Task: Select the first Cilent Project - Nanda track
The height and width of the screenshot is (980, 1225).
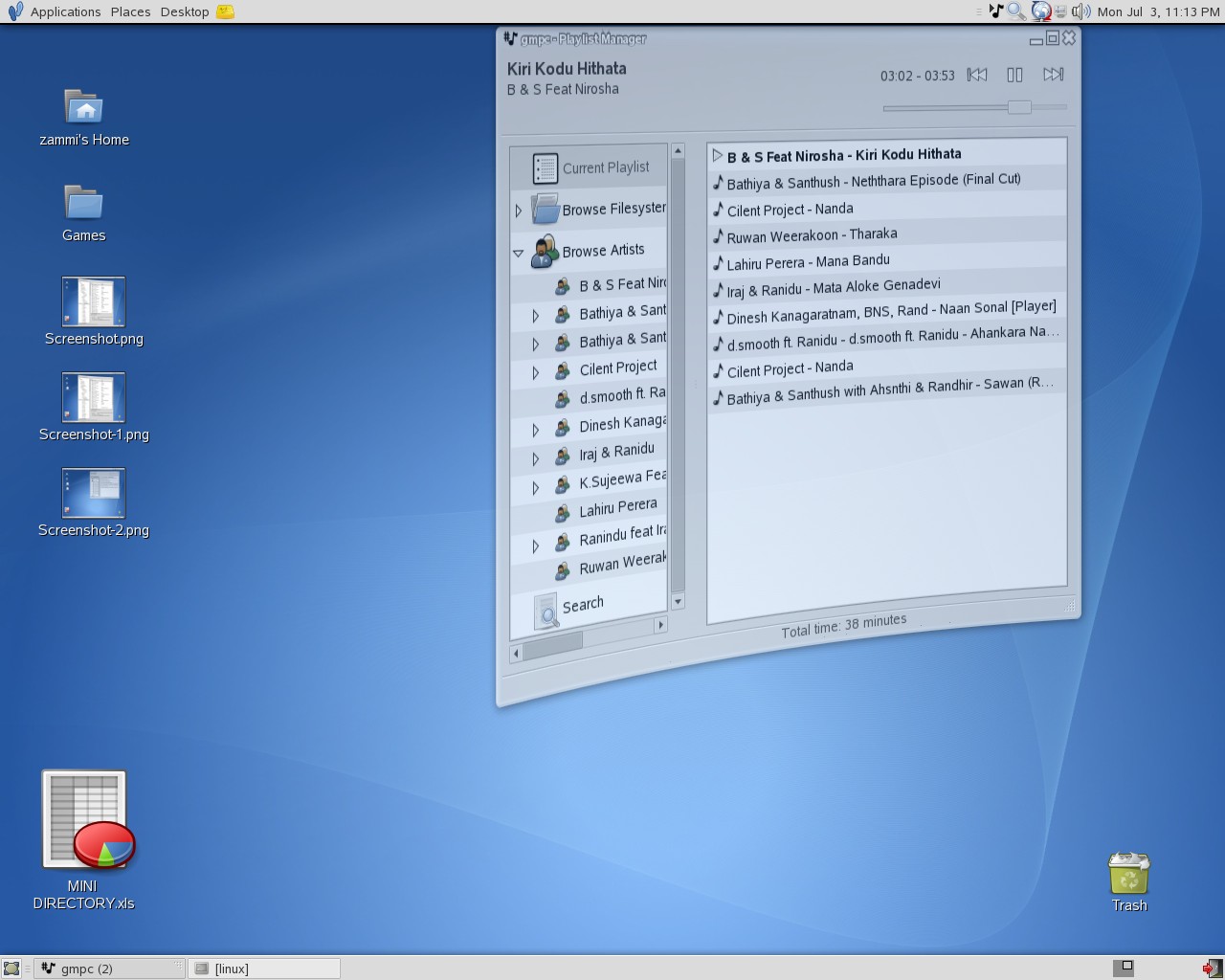Action: click(887, 208)
